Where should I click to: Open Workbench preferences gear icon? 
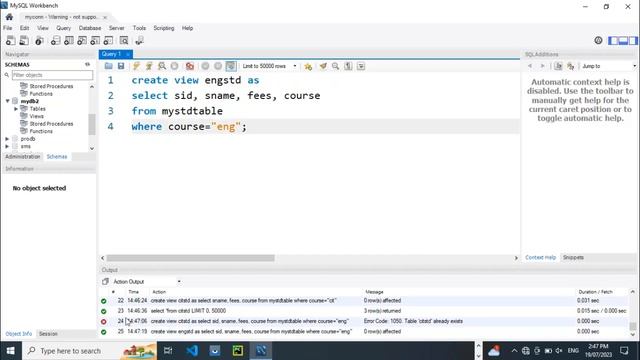coord(598,40)
